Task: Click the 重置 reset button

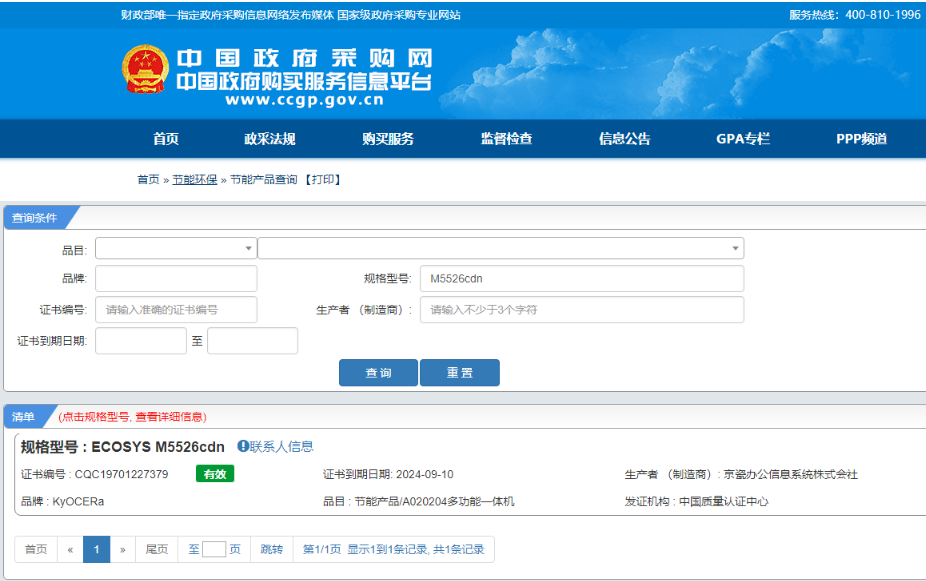Action: [459, 373]
